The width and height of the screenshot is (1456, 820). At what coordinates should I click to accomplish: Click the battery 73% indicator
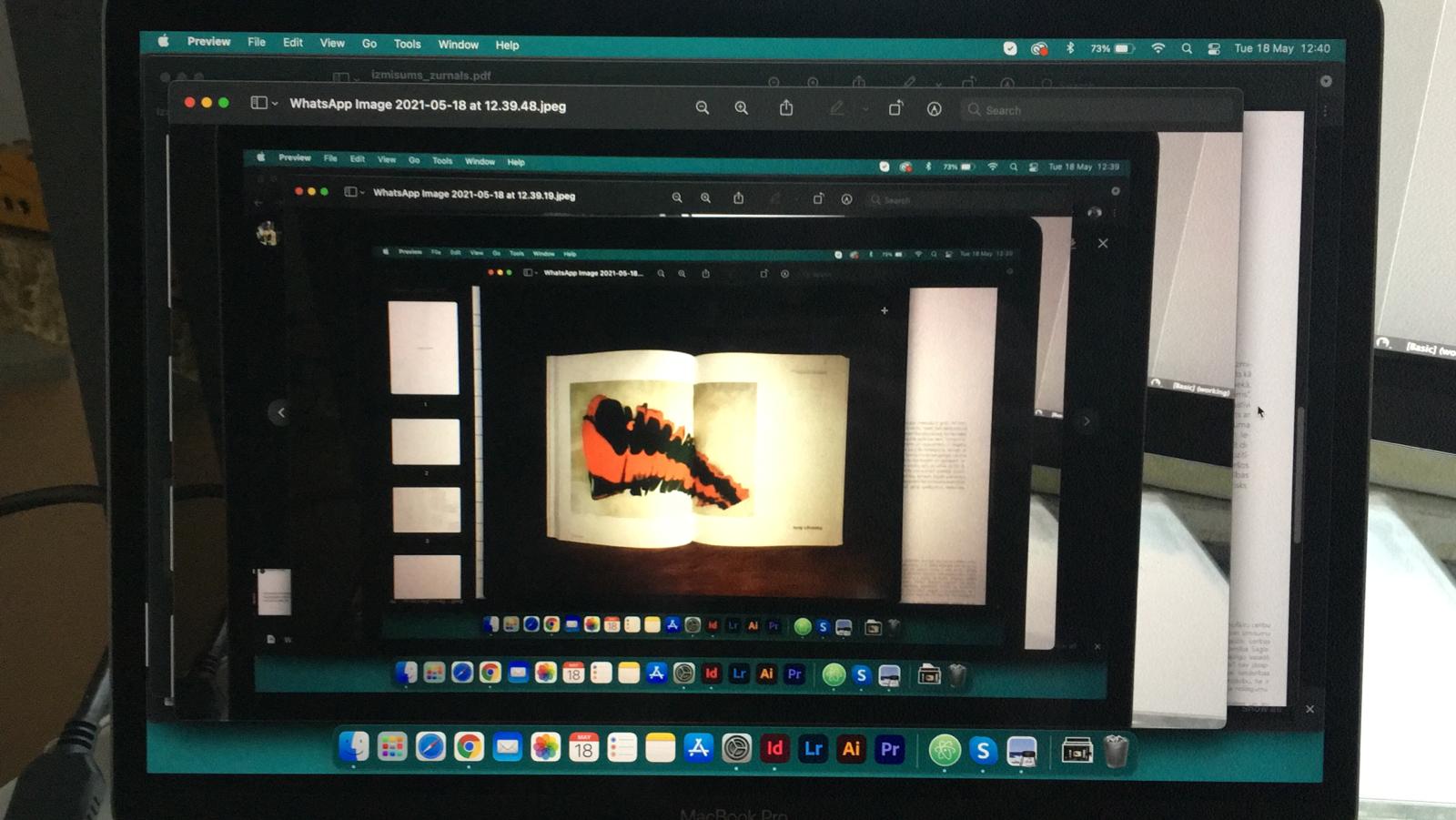click(1112, 48)
